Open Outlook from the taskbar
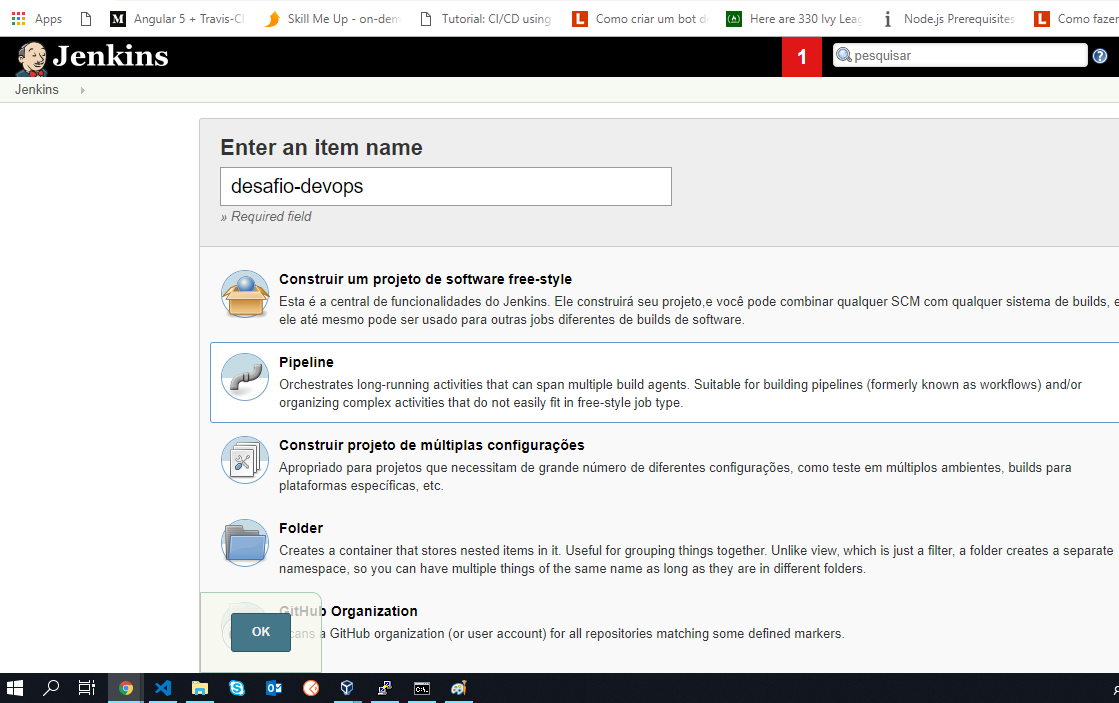Image resolution: width=1119 pixels, height=703 pixels. pos(274,688)
